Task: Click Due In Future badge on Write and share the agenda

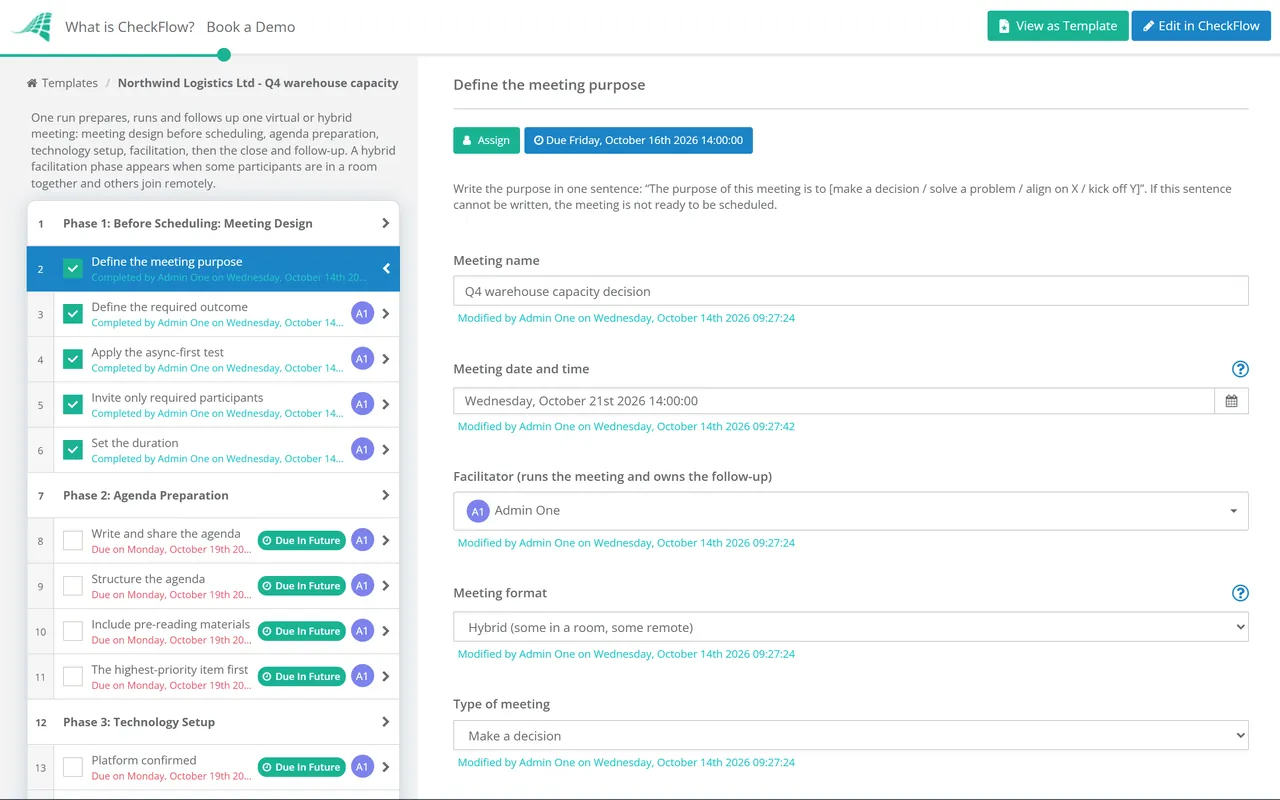Action: [301, 540]
